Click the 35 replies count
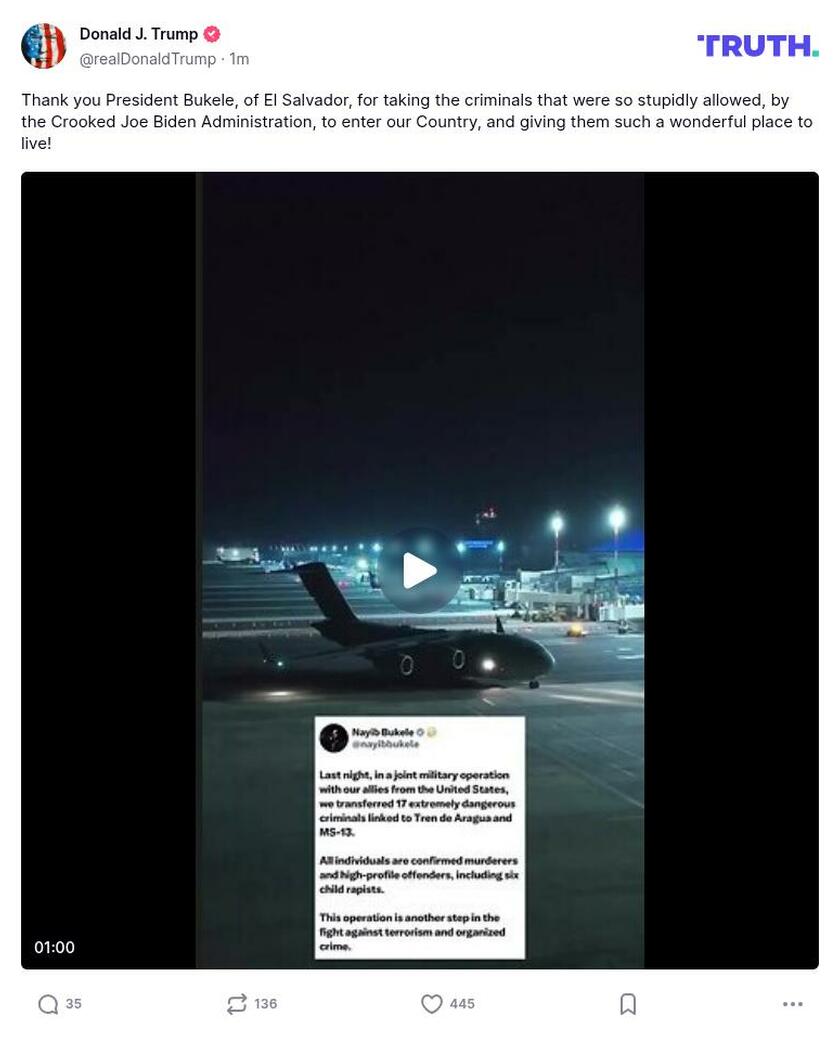840x1048 pixels. [x=74, y=1003]
